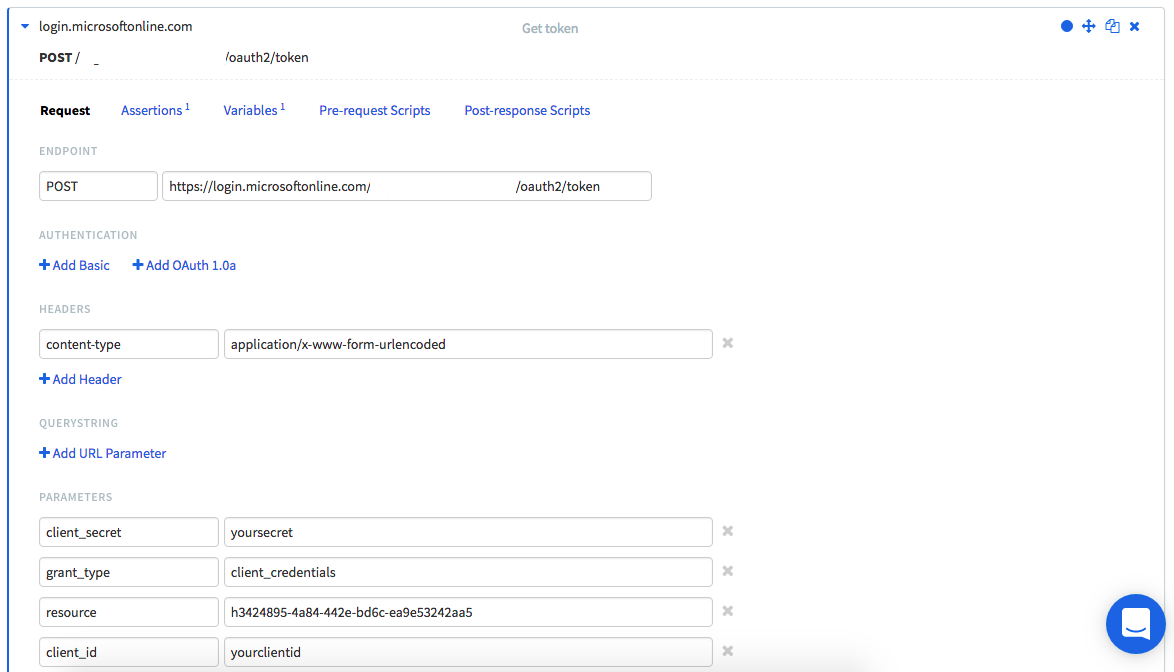Remove the content-type header row
Viewport: 1174px width, 672px height.
[728, 343]
